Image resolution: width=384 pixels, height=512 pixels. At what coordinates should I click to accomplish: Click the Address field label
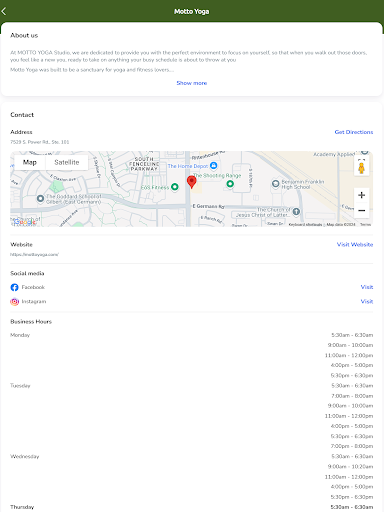[x=21, y=132]
